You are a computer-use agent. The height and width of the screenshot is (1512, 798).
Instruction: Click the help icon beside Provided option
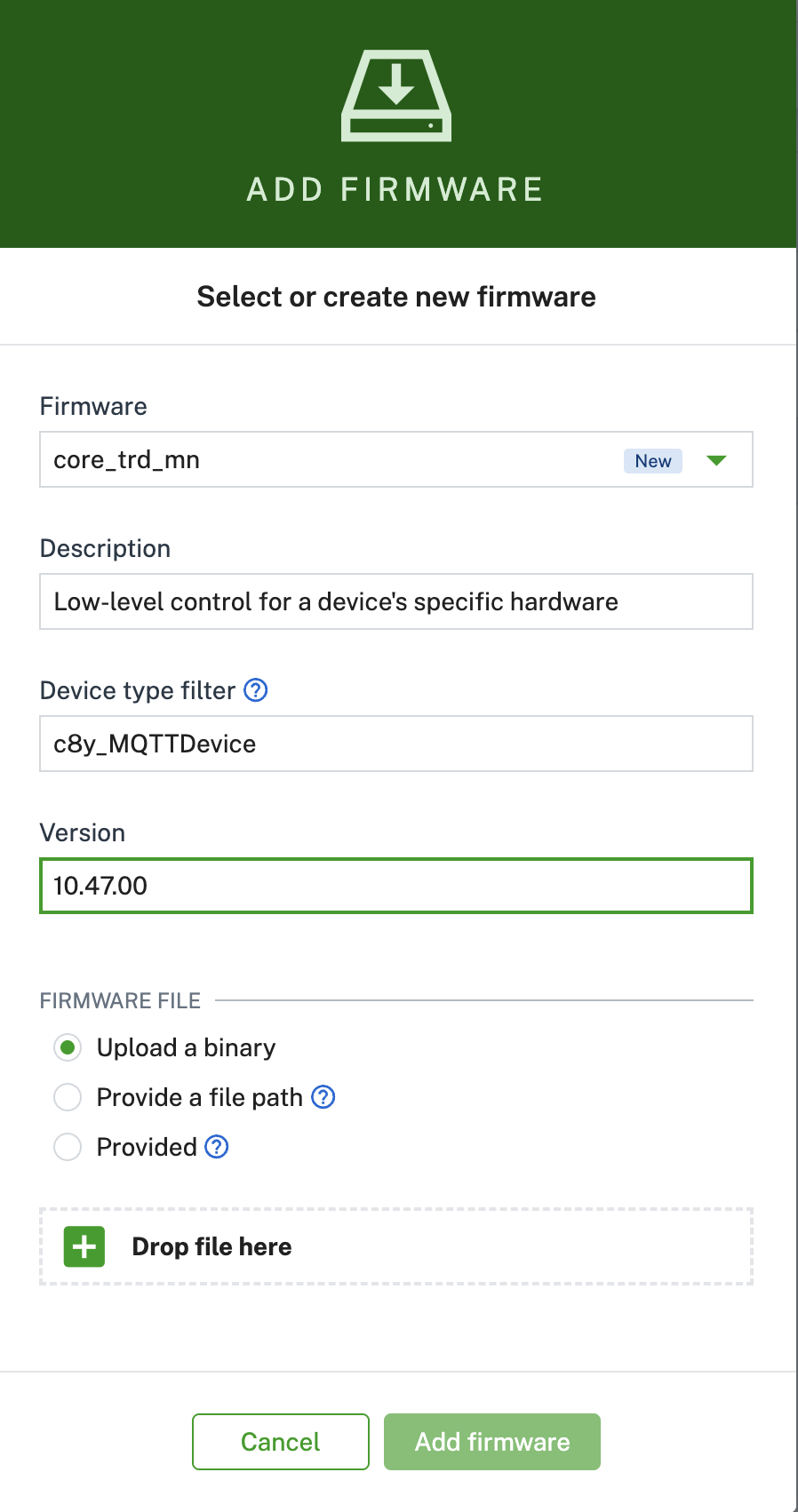(217, 1147)
